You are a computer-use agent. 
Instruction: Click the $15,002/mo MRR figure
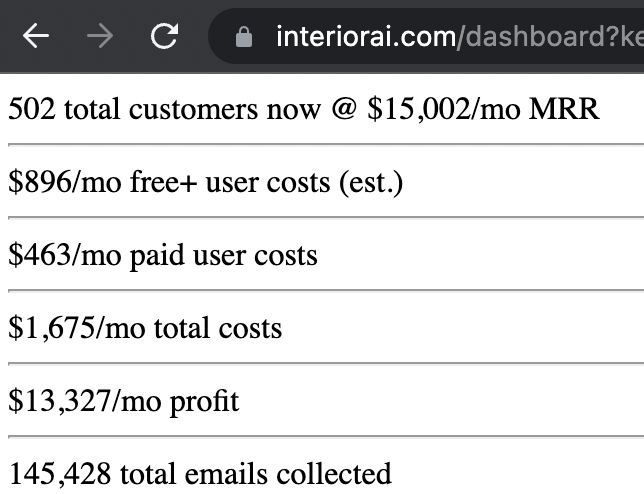click(483, 109)
